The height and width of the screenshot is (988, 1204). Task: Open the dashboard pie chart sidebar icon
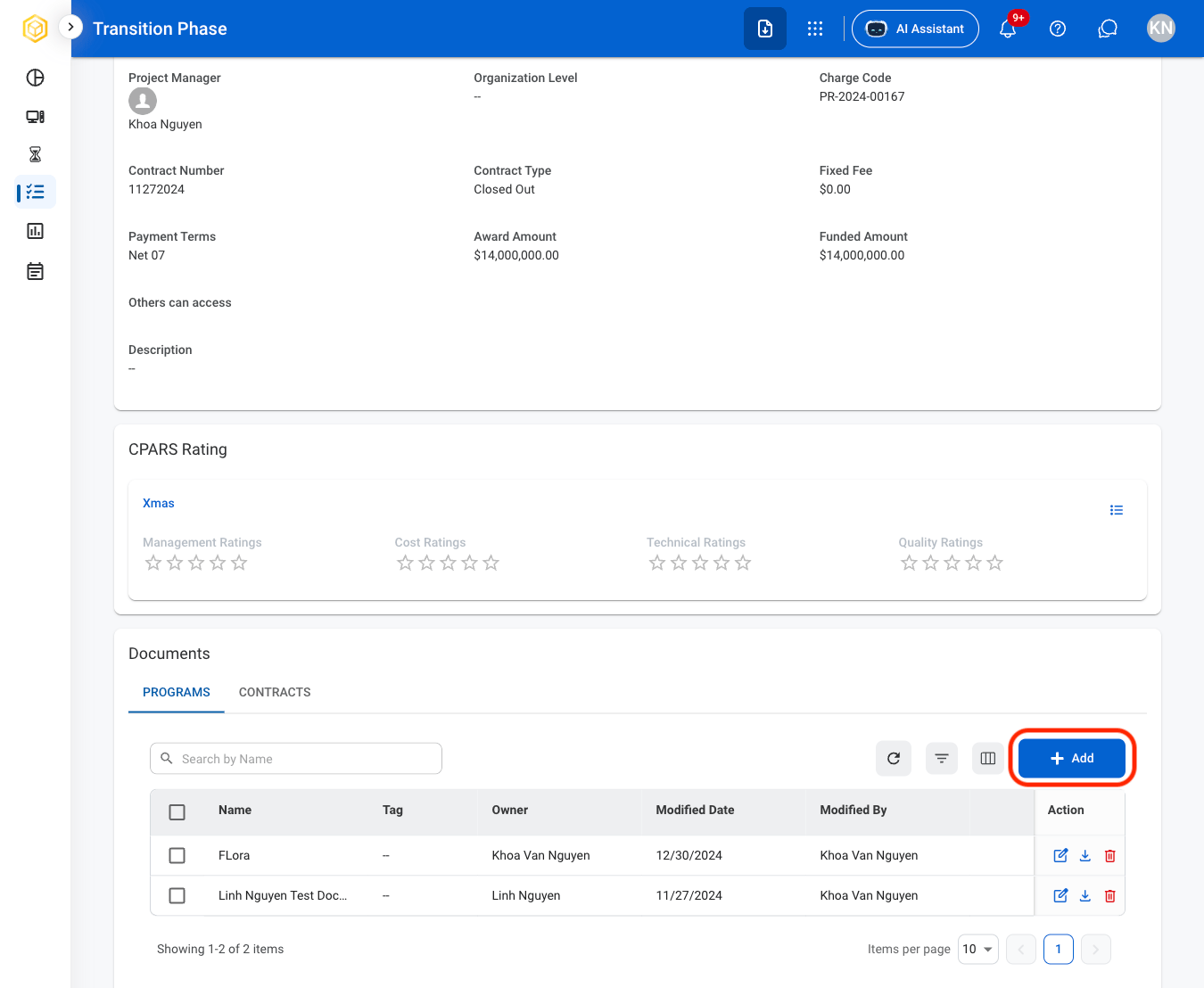[x=35, y=78]
